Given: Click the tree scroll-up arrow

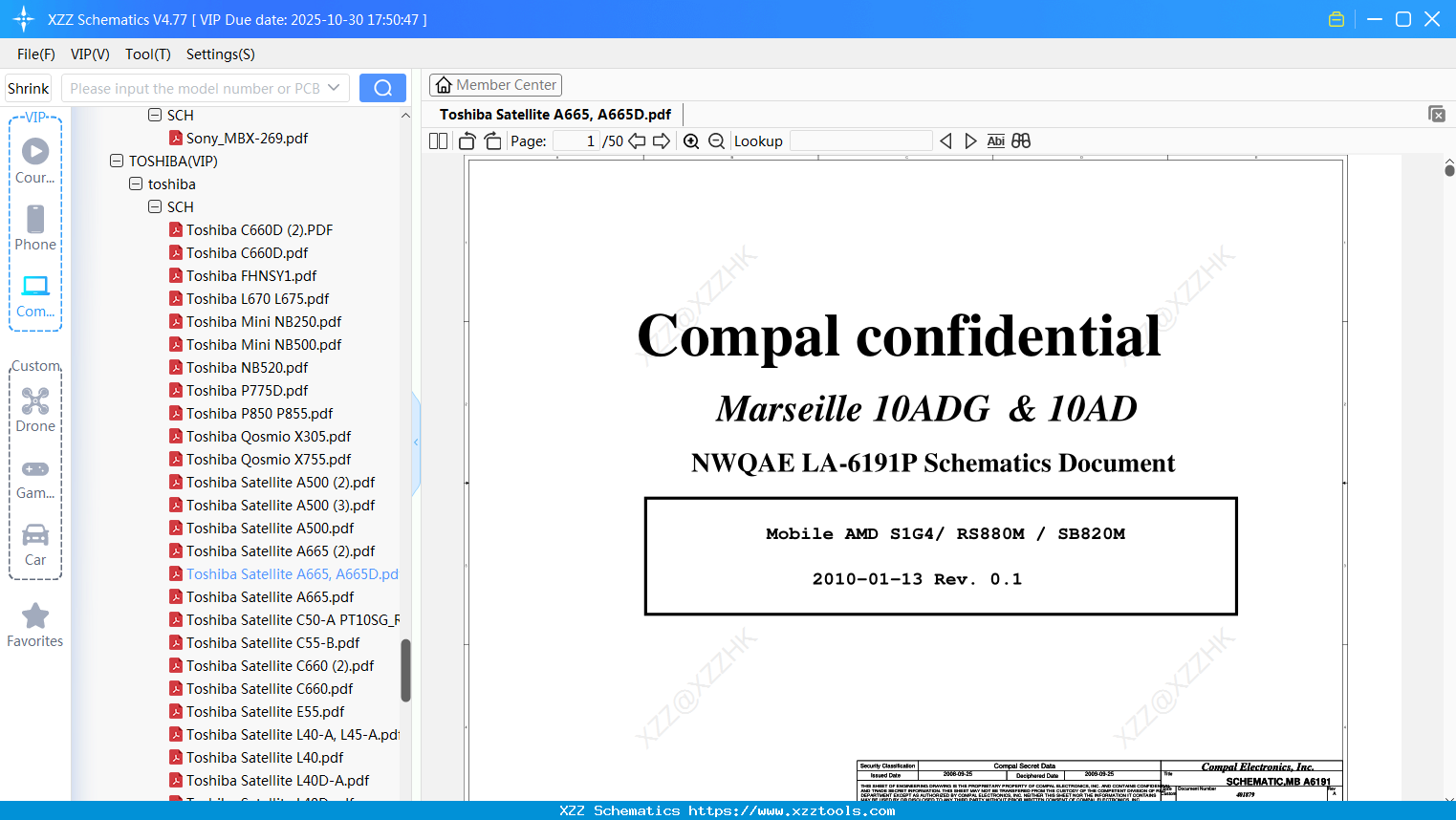Looking at the screenshot, I should tap(405, 115).
